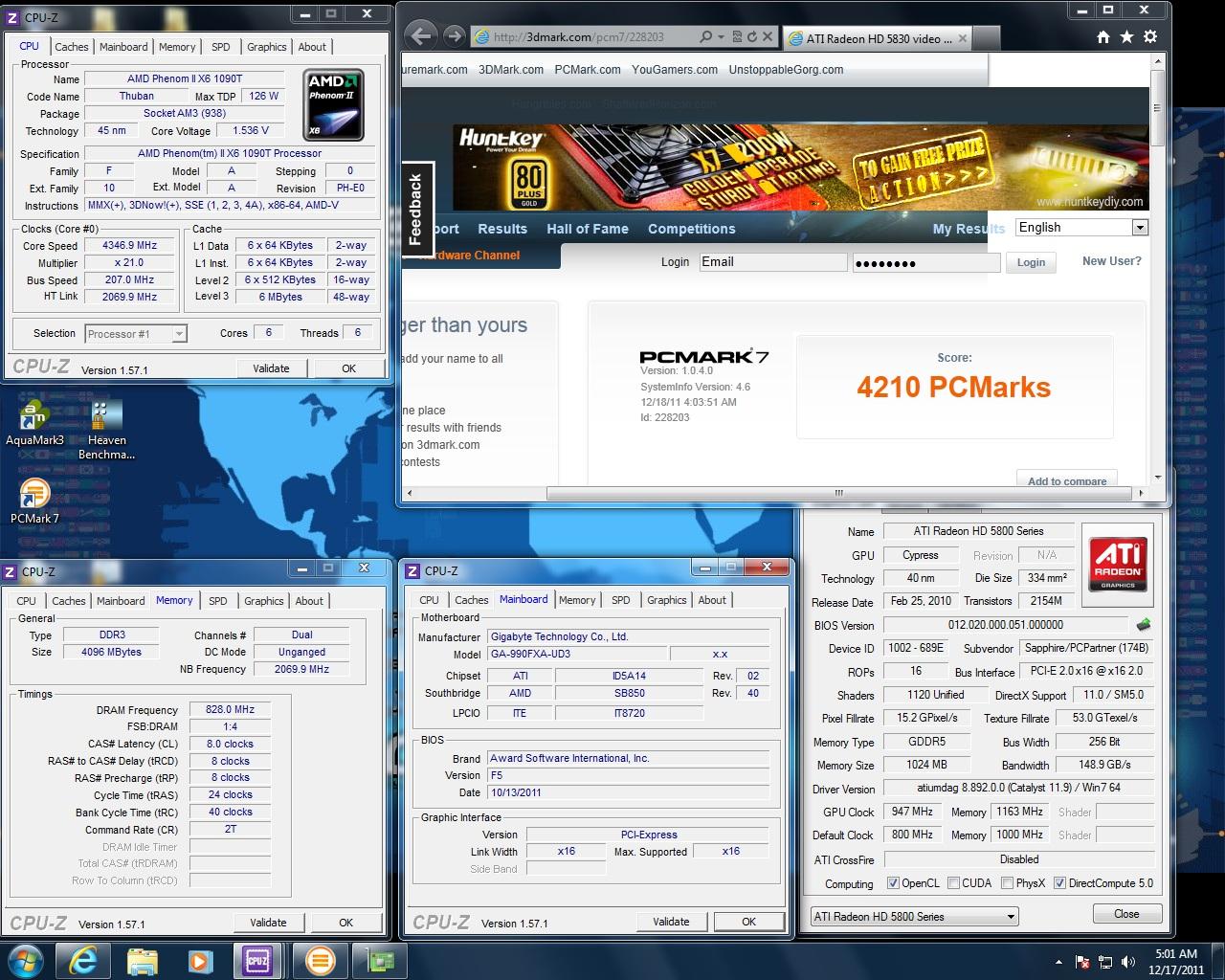Screen dimensions: 1225x980
Task: Click Validate in the Mainboard CPU-Z window
Action: tap(671, 922)
